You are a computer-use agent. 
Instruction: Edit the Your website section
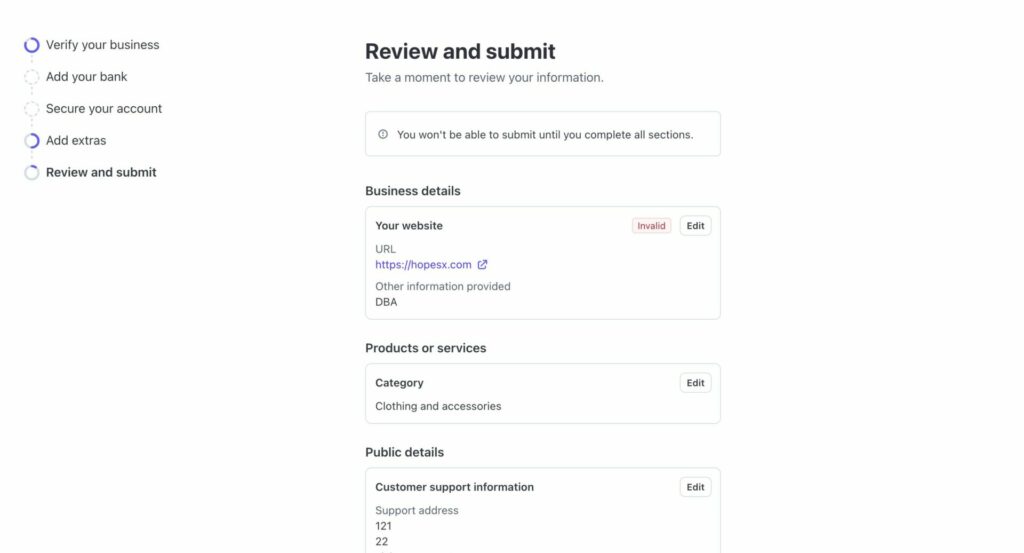695,226
